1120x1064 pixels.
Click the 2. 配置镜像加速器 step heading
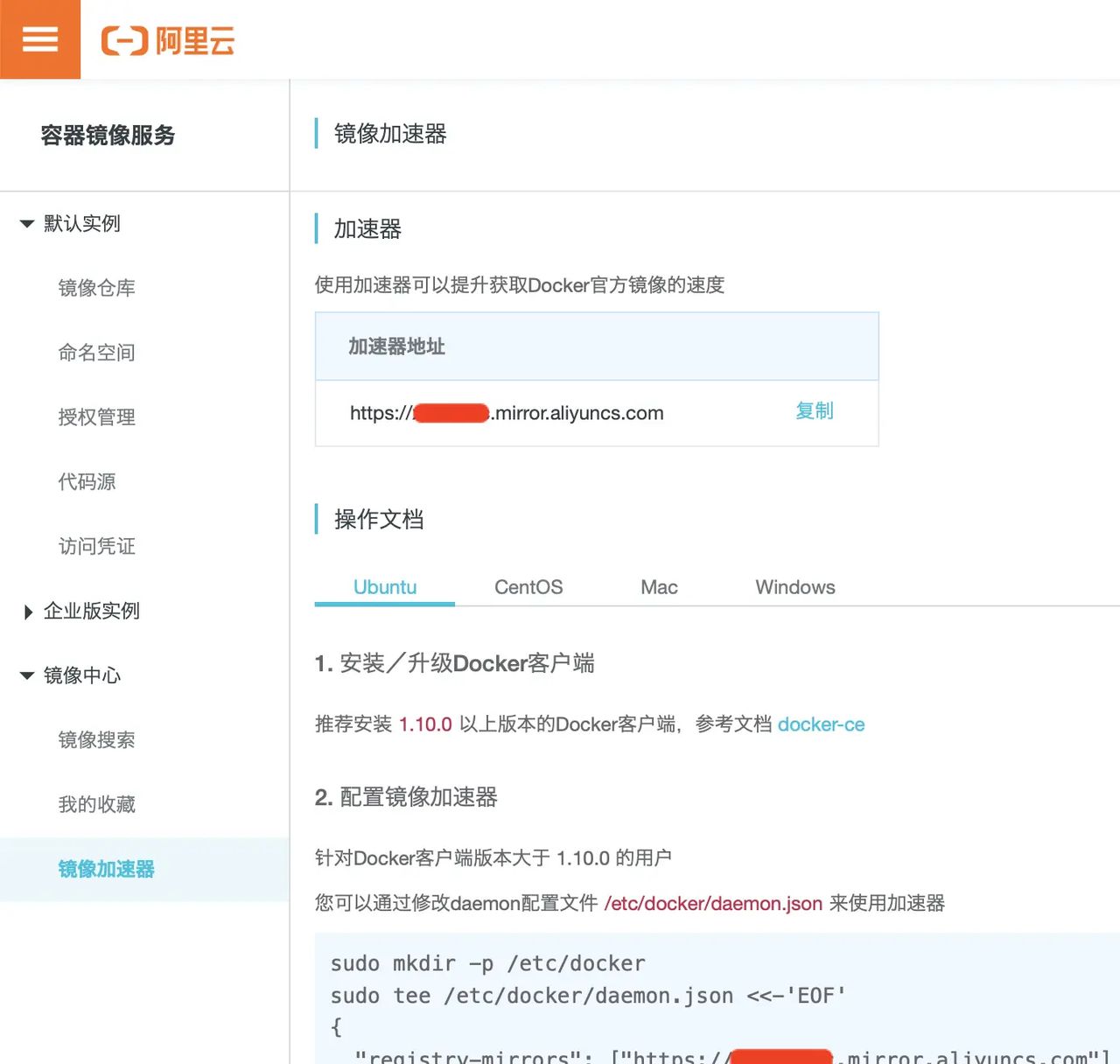[x=406, y=797]
